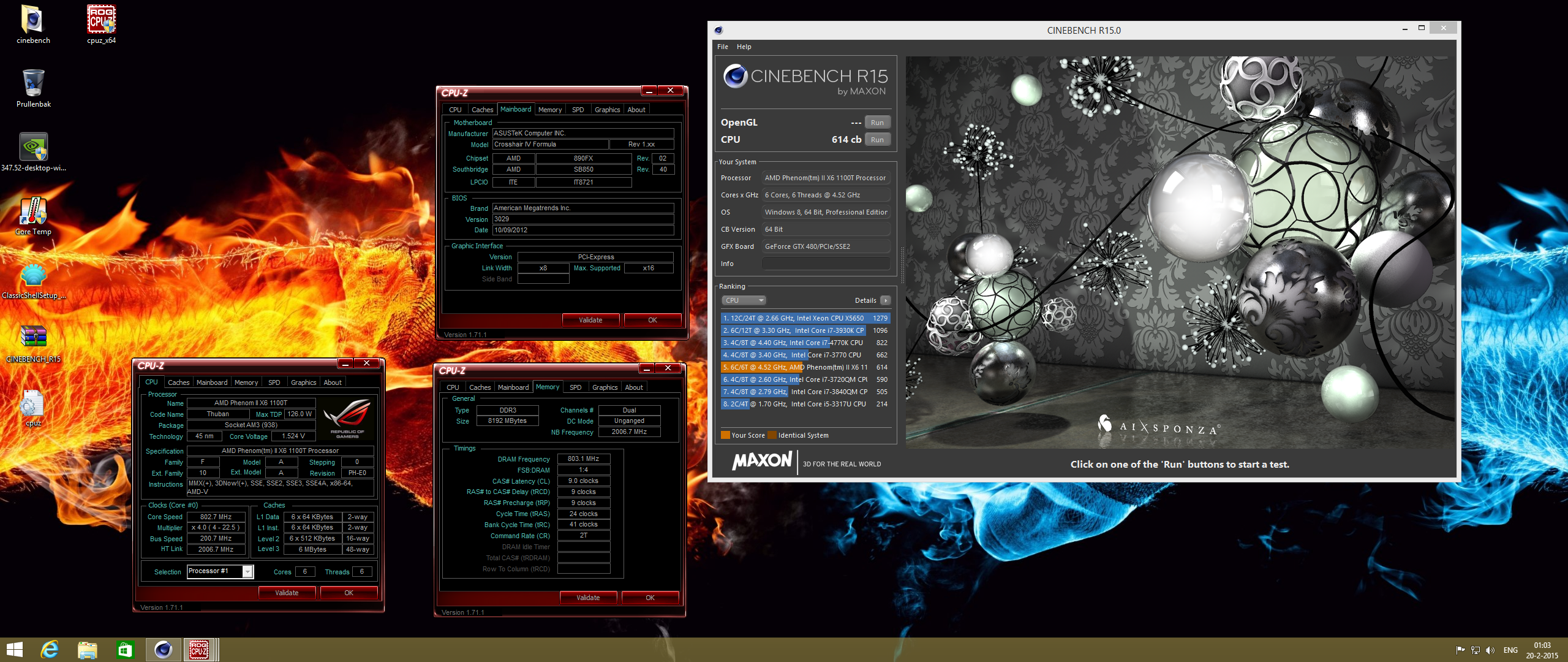Image resolution: width=1568 pixels, height=662 pixels.
Task: Click the Action Center flag tray icon
Action: 1460,650
